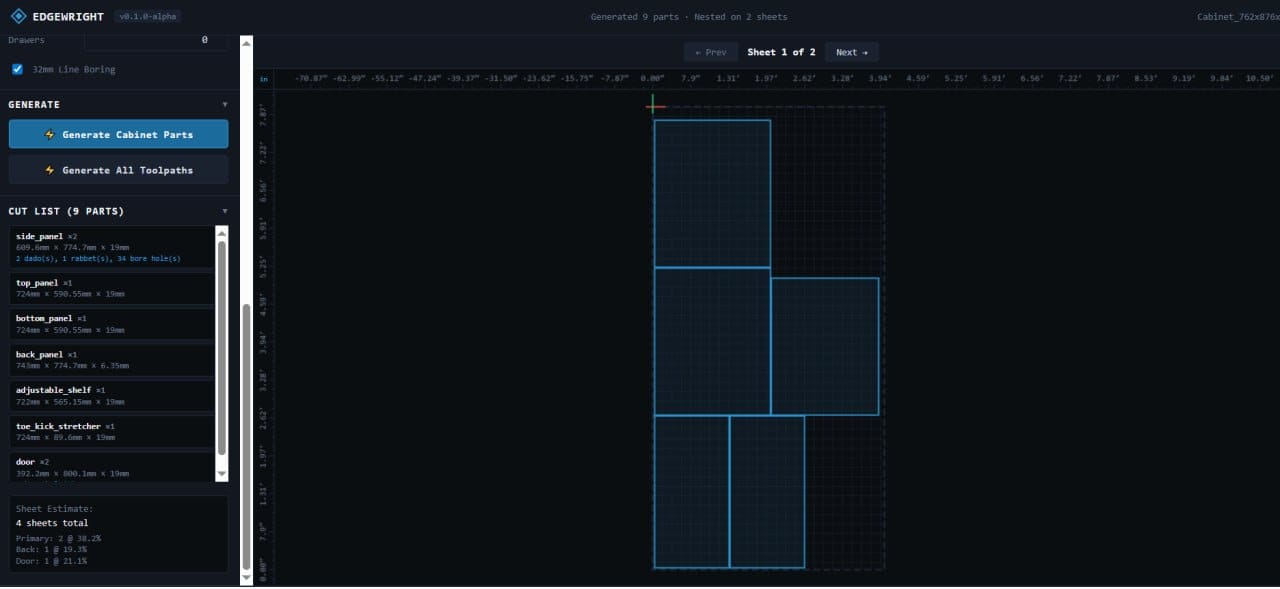Click the Prev sheet button

coord(710,51)
